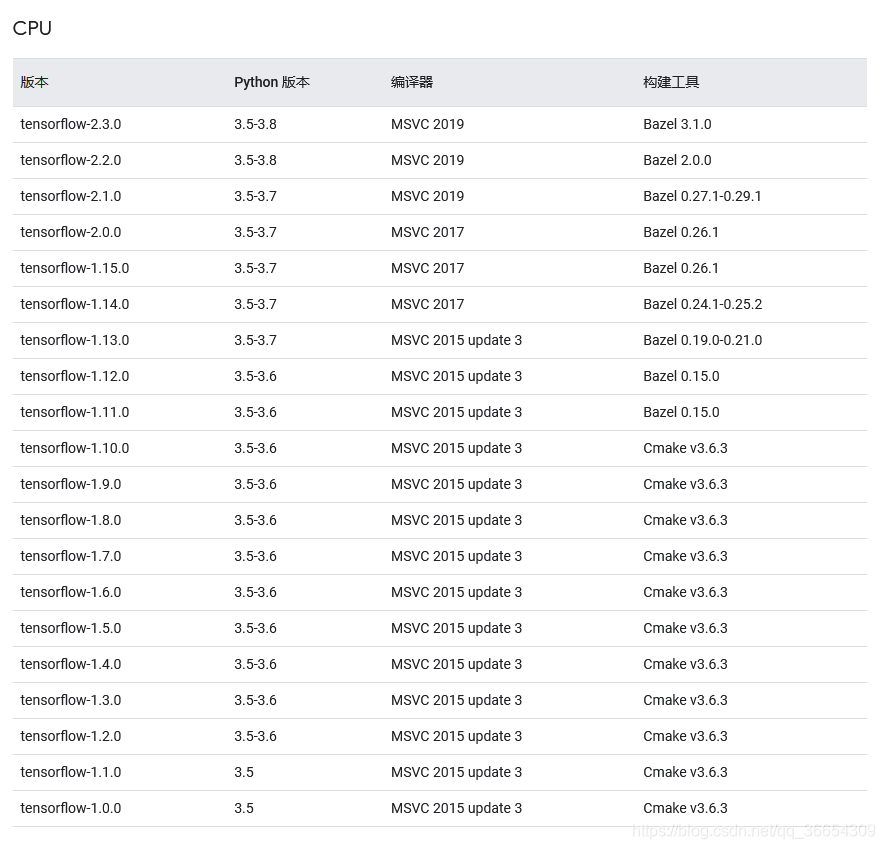885x849 pixels.
Task: Click the tensorflow-1.13.0 version cell
Action: pos(75,340)
